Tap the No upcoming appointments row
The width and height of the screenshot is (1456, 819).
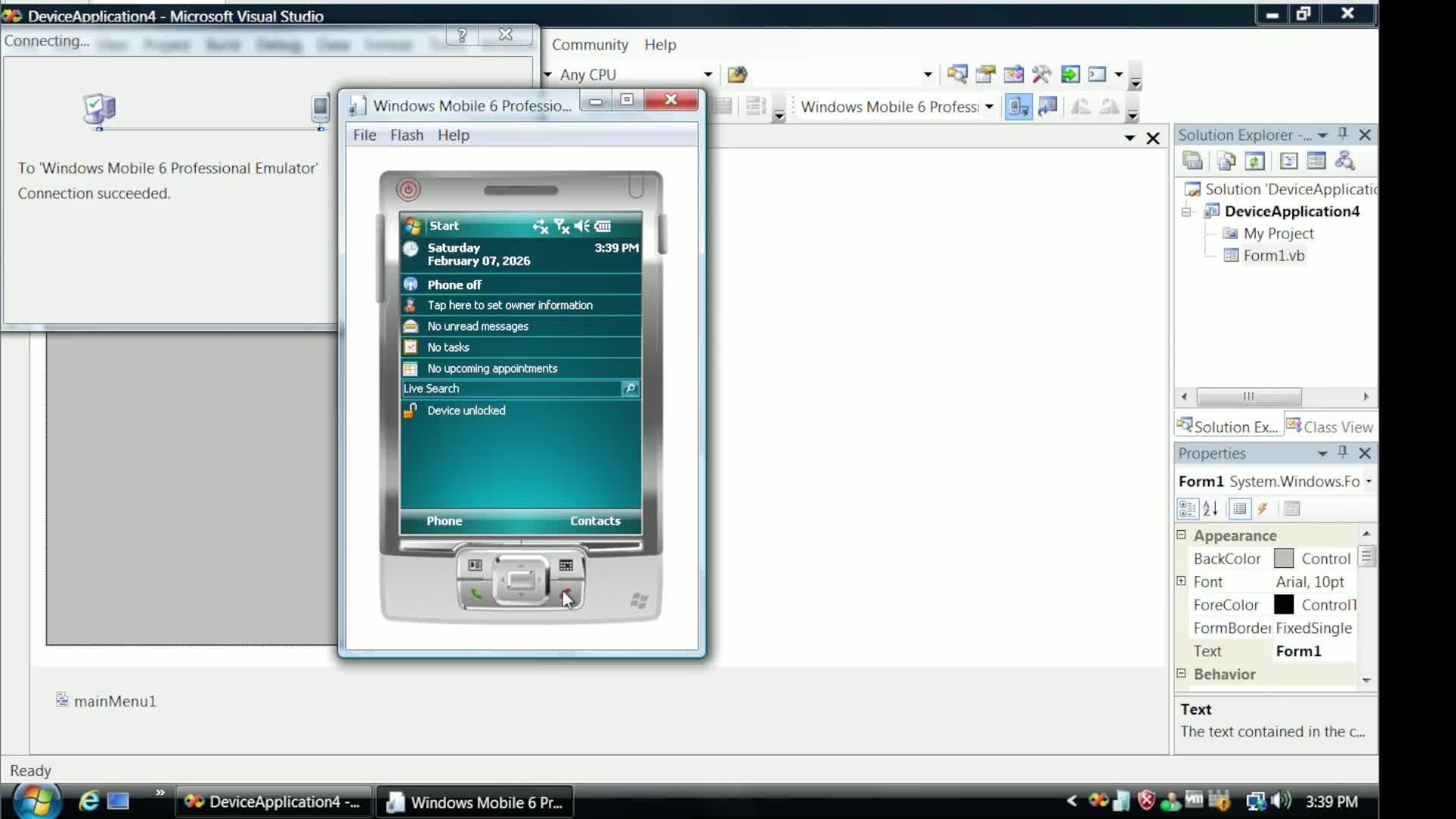521,369
